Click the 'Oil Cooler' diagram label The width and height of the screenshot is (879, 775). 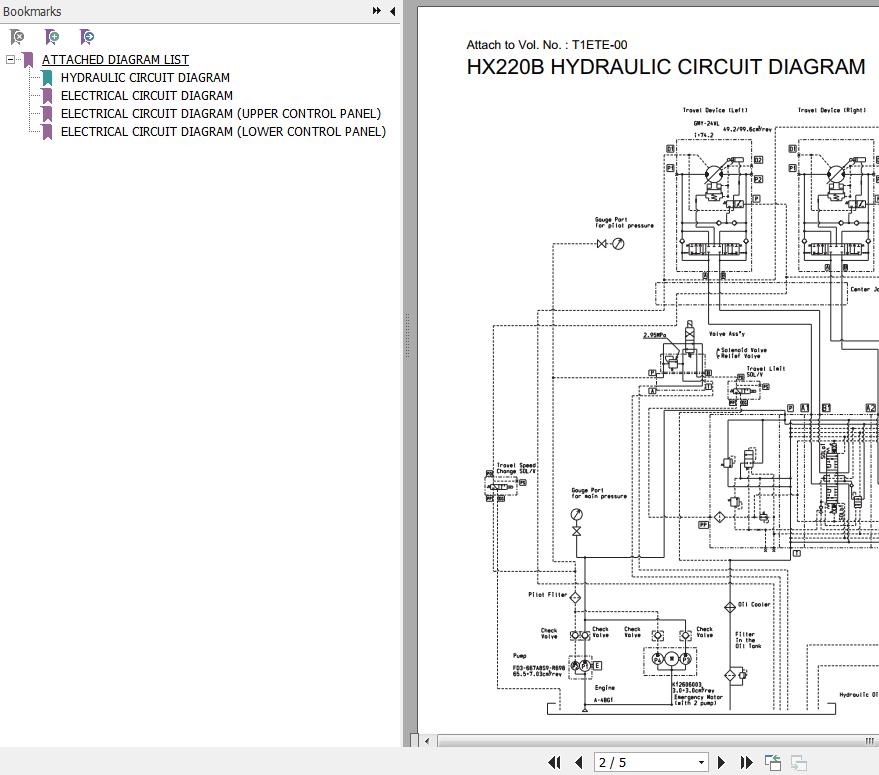(754, 605)
